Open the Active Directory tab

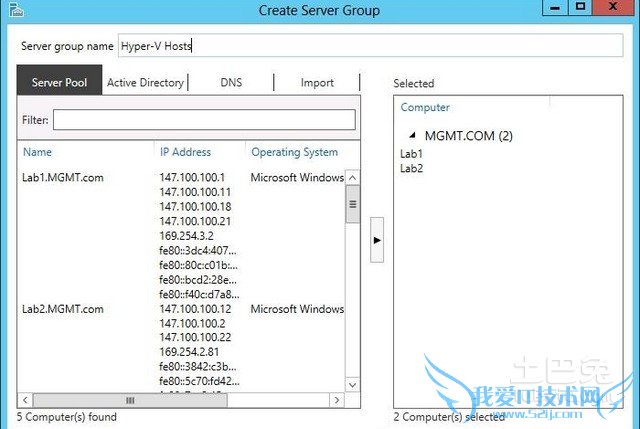tap(145, 82)
